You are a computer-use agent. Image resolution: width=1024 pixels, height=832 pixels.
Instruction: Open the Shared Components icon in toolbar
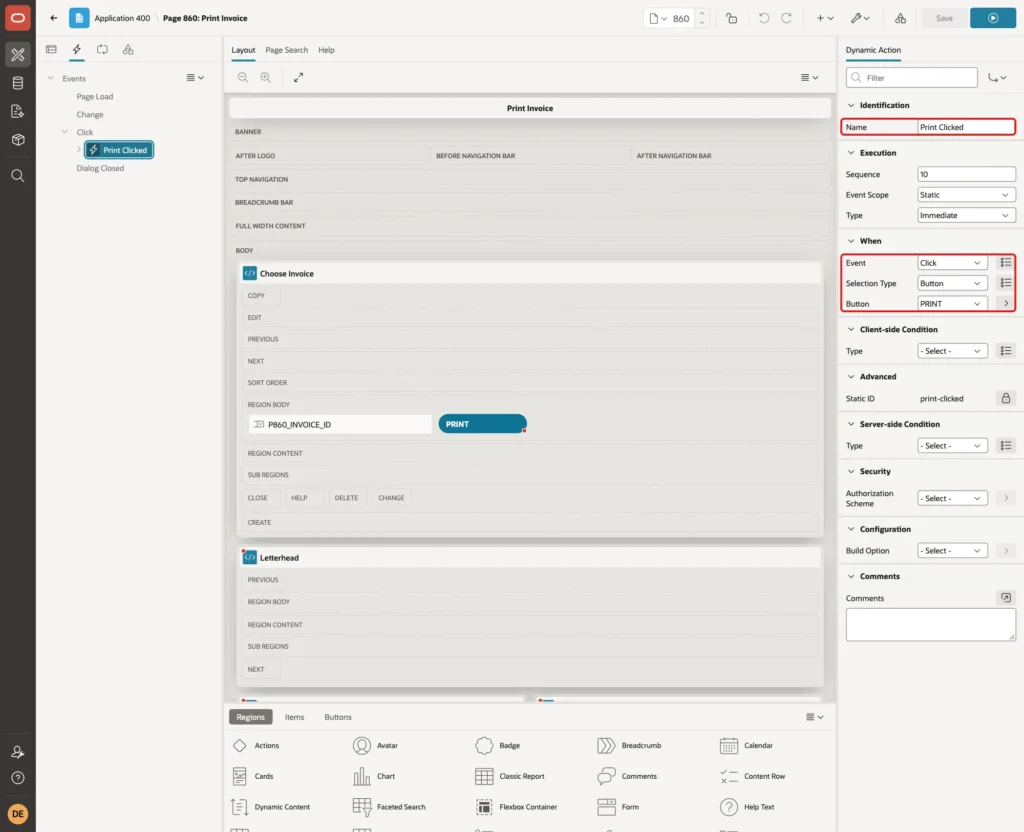(x=900, y=18)
